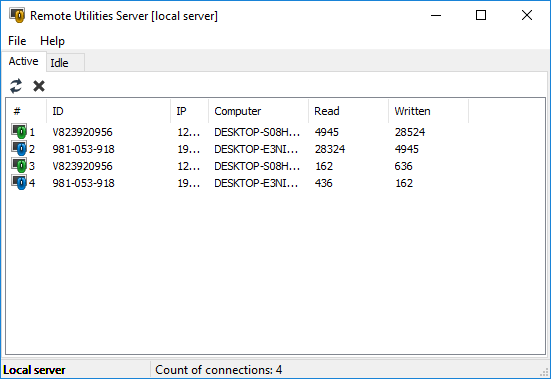Sort by the ID column header

point(108,111)
